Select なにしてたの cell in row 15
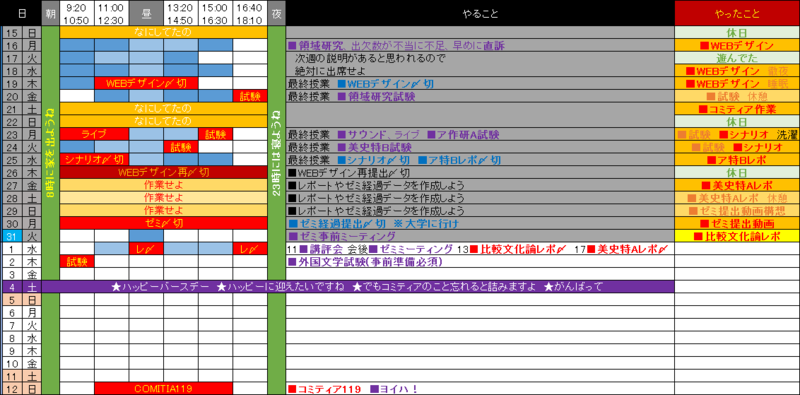Viewport: 800px width, 395px height. coord(163,32)
